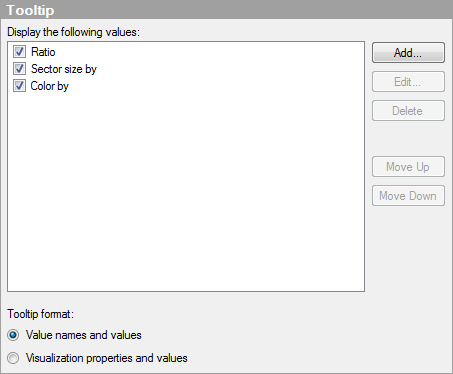453x374 pixels.
Task: Click the Move Up button
Action: pyautogui.click(x=408, y=167)
